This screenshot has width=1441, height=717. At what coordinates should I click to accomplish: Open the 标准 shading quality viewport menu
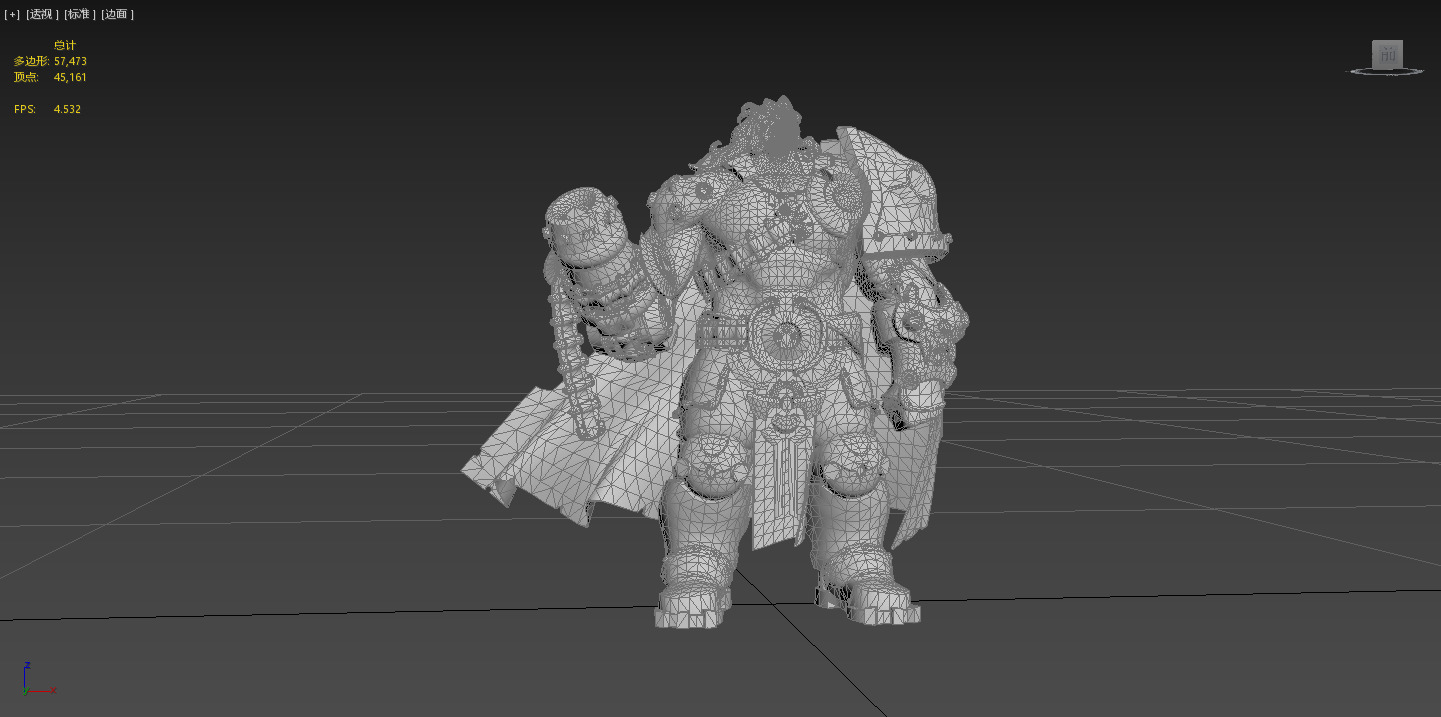[x=80, y=14]
